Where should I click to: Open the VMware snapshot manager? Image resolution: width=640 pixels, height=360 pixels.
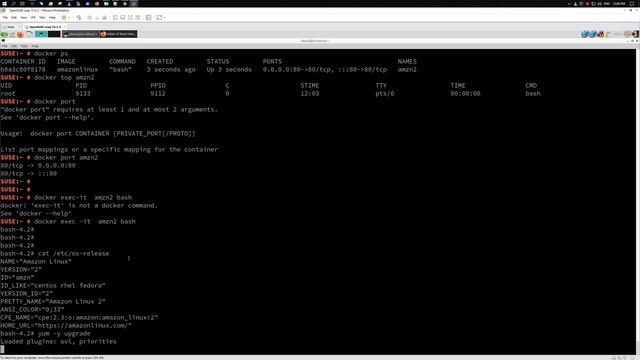[x=104, y=18]
